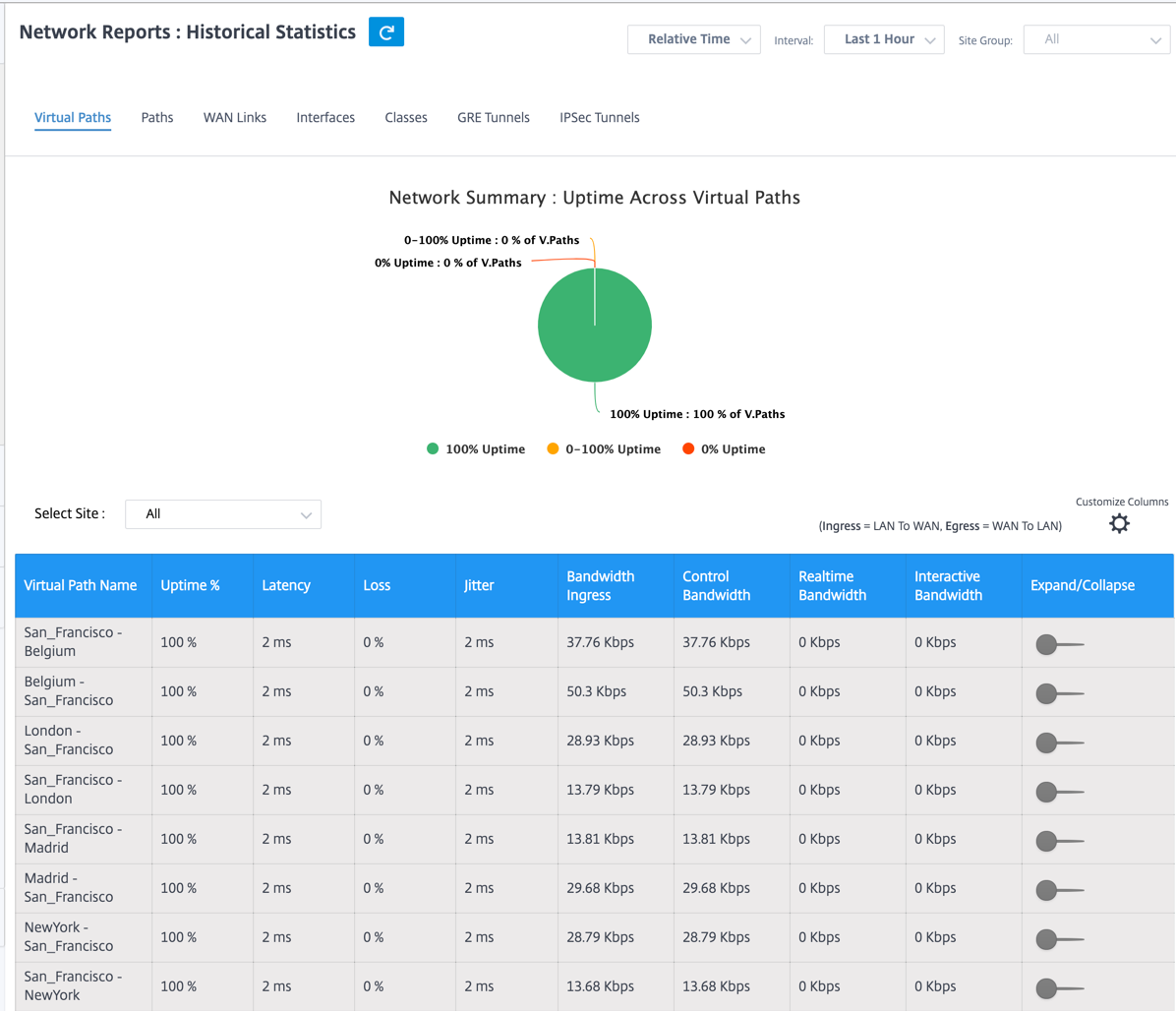
Task: Click the Uptime % column header
Action: click(203, 586)
